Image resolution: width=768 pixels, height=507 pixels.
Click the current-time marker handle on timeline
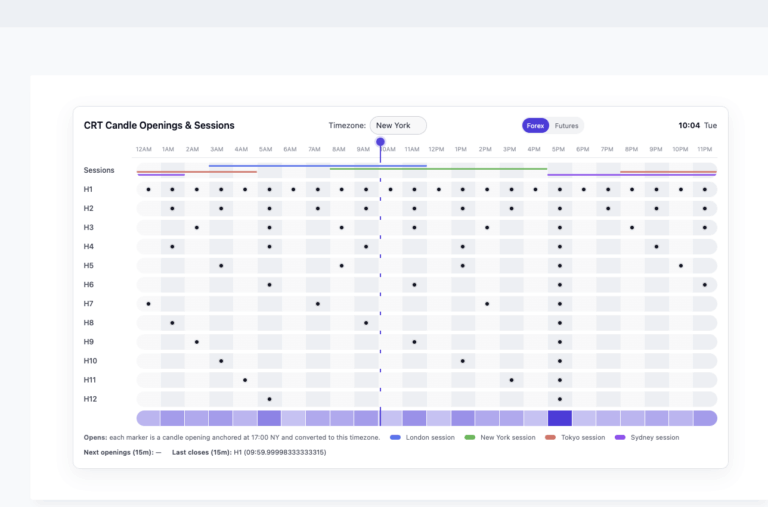[x=380, y=142]
